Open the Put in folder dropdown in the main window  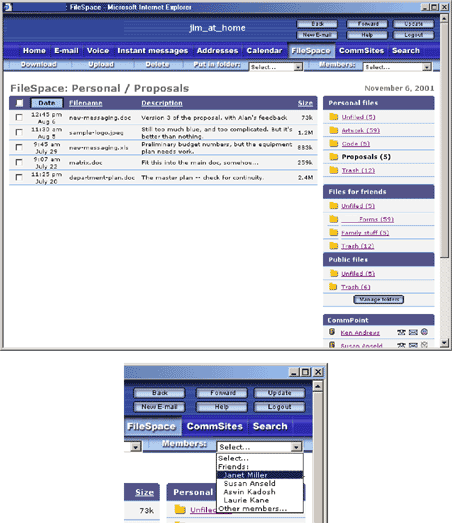(x=276, y=67)
